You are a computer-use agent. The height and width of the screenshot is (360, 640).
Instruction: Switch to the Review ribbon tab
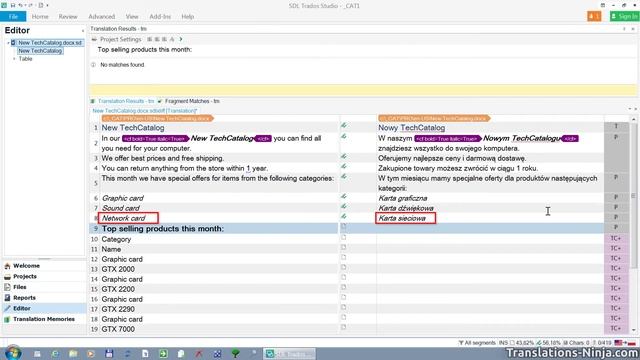tap(68, 16)
